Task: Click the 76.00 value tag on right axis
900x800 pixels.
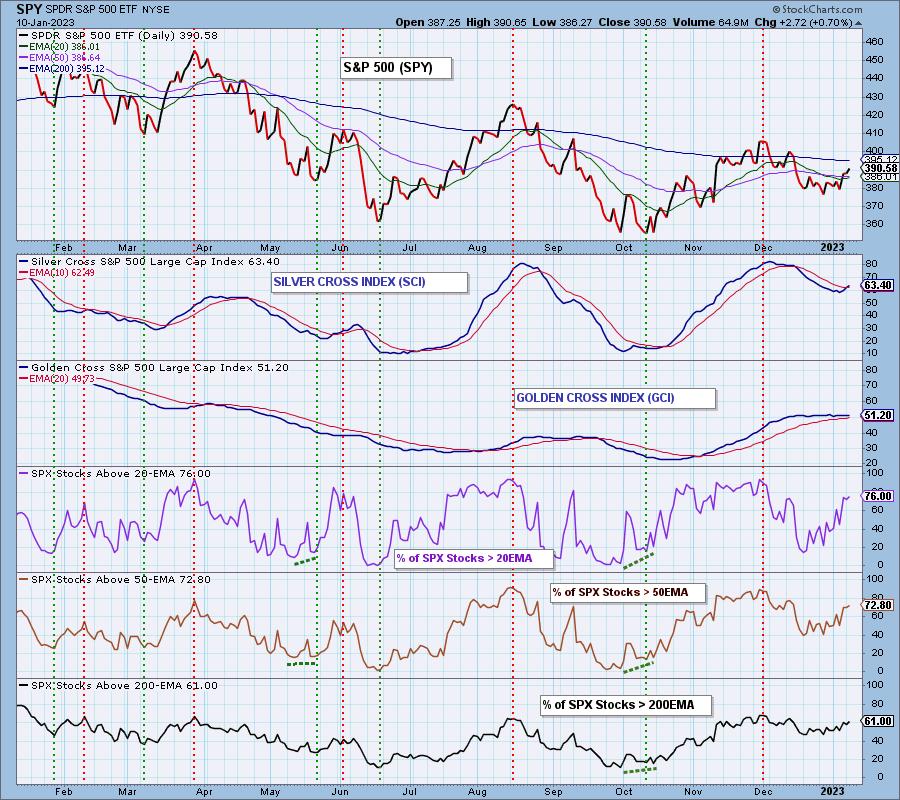Action: [877, 496]
